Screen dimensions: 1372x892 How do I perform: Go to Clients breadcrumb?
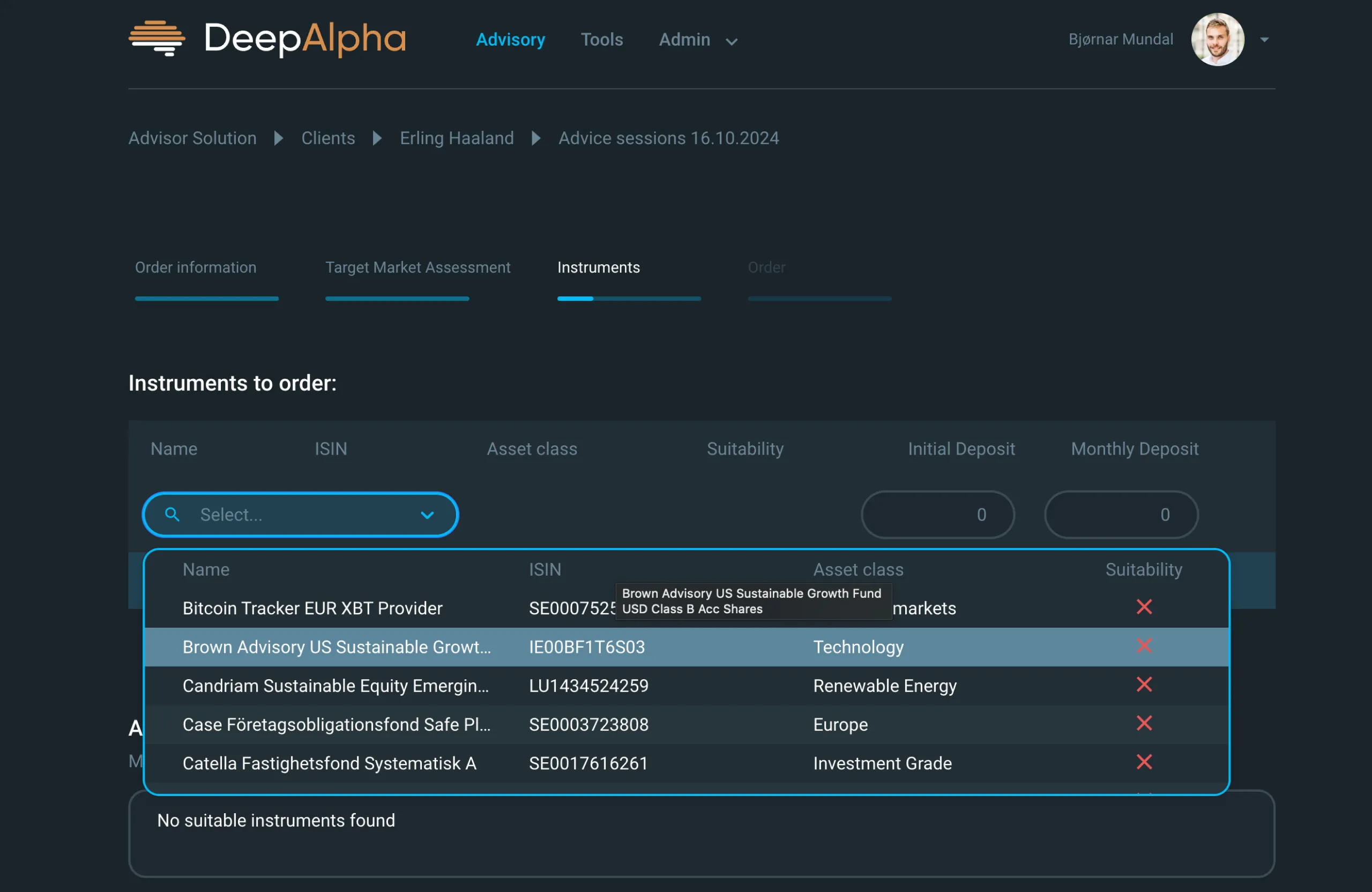pos(328,138)
